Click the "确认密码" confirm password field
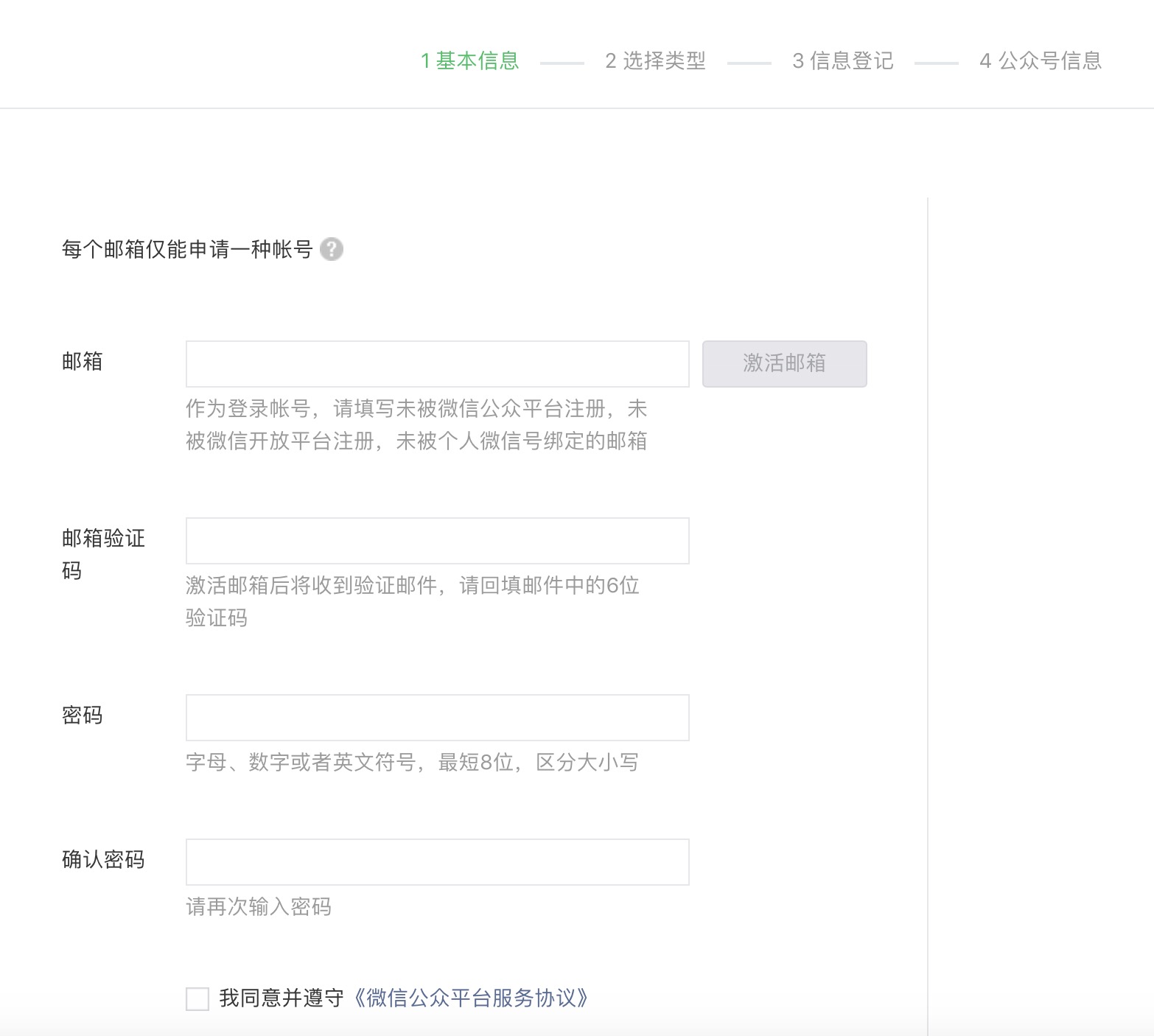The height and width of the screenshot is (1036, 1154). point(436,861)
